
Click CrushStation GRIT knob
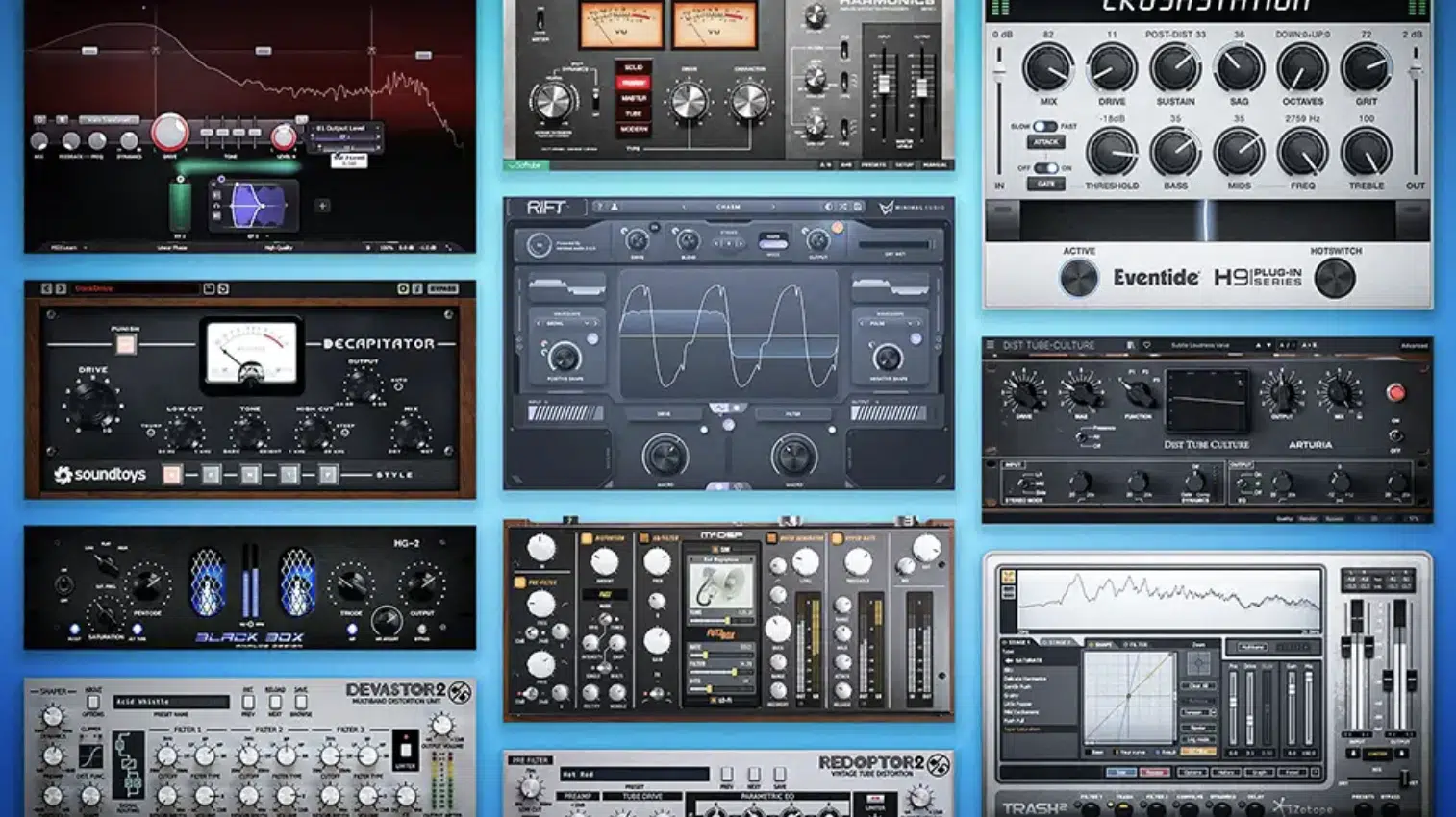[x=1366, y=69]
